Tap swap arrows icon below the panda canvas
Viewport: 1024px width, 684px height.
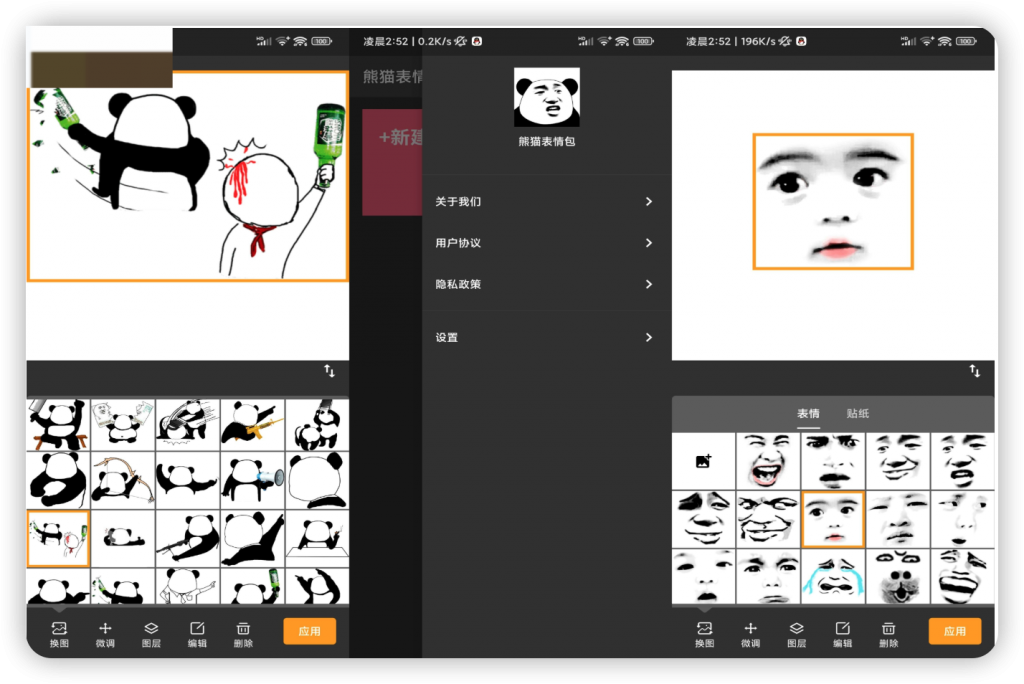tap(329, 371)
